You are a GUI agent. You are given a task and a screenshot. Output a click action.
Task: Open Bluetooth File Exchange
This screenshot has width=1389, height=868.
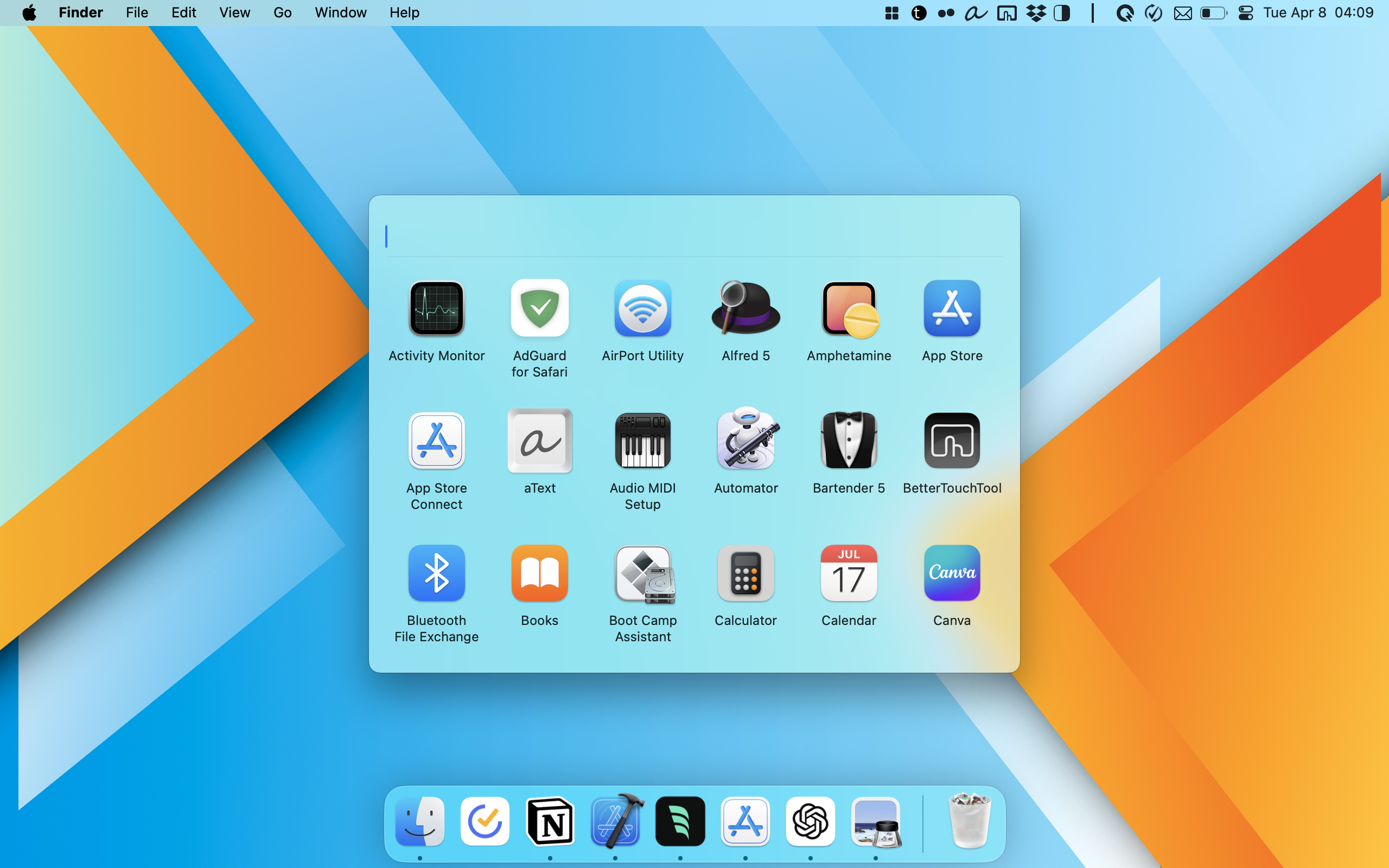[x=436, y=573]
